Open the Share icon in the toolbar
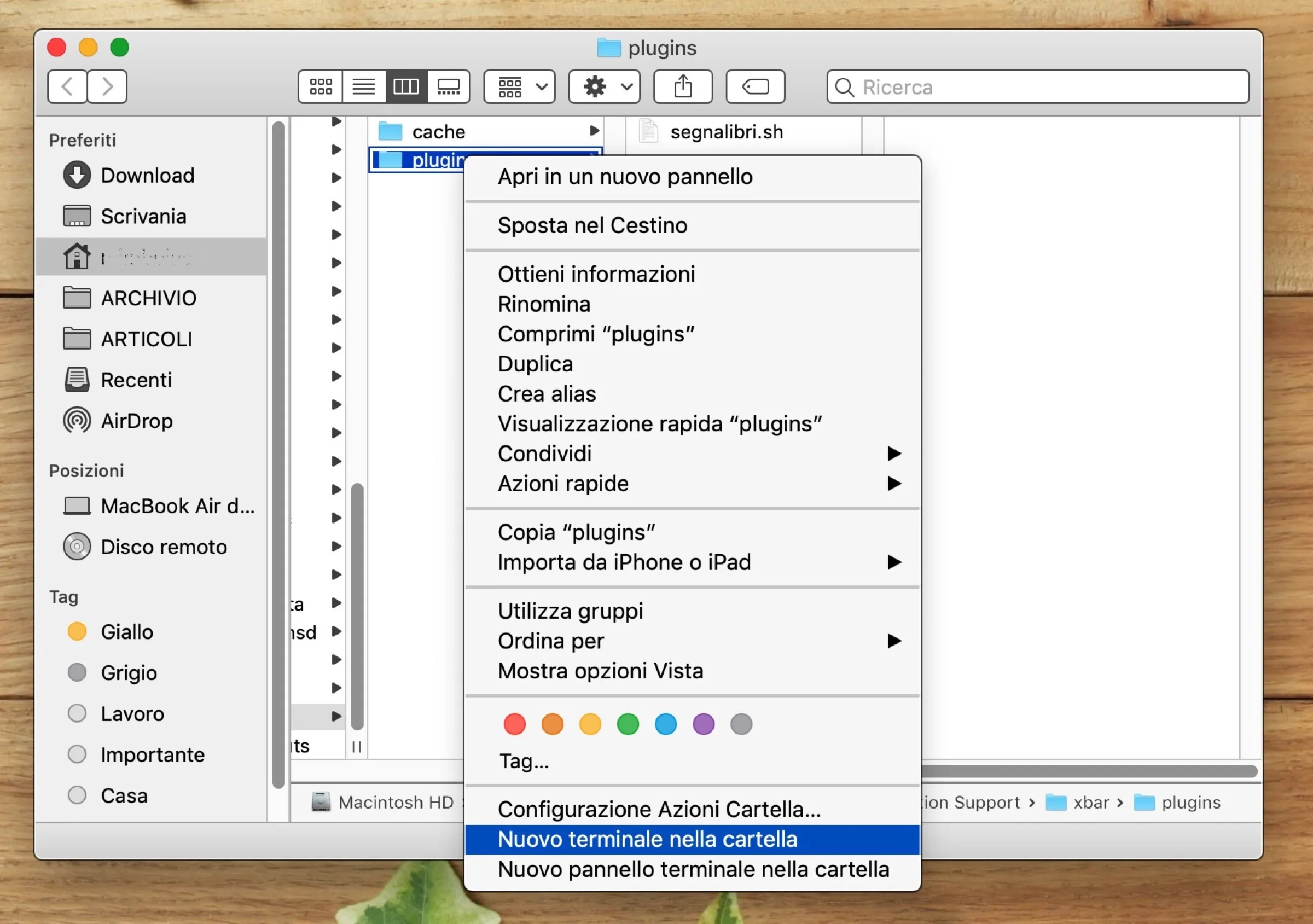1313x924 pixels. [x=682, y=86]
